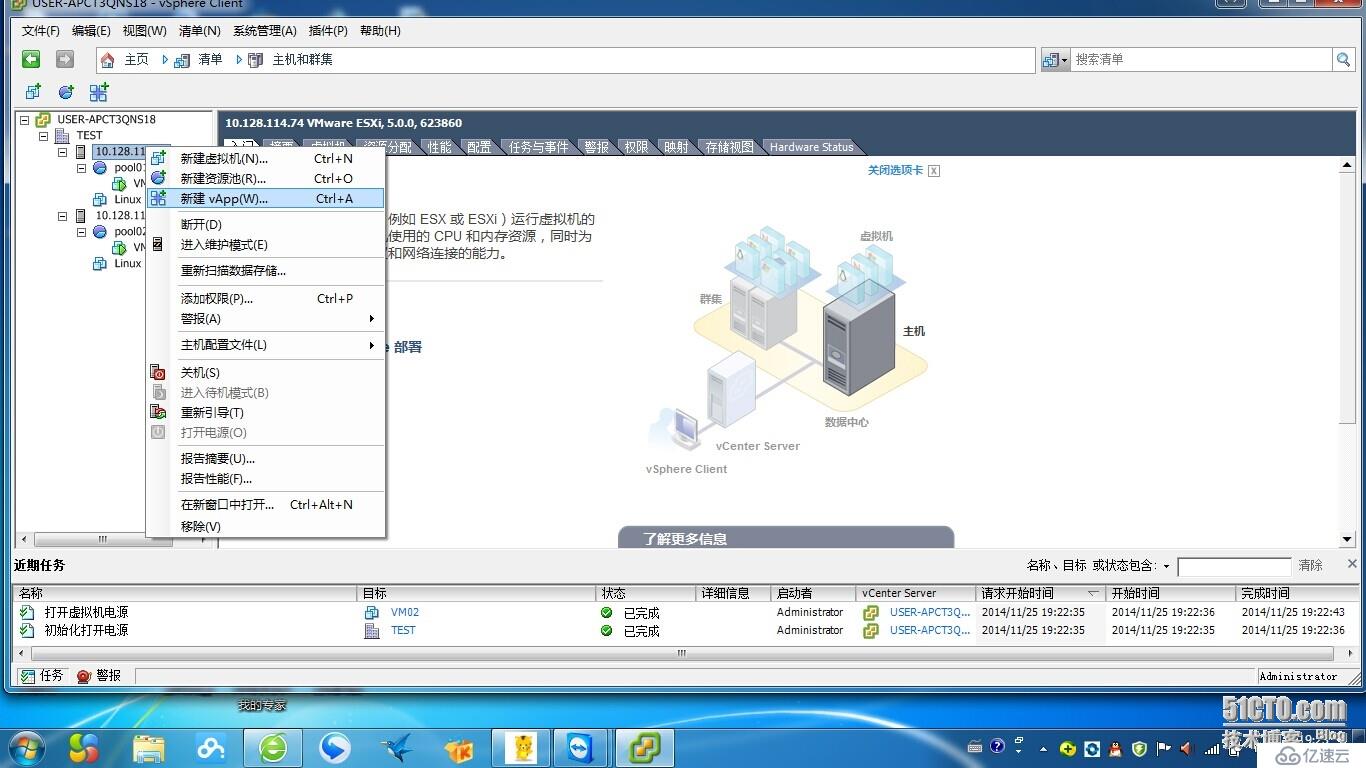This screenshot has width=1366, height=768.
Task: Switch to the Hardware Status tab
Action: [811, 147]
